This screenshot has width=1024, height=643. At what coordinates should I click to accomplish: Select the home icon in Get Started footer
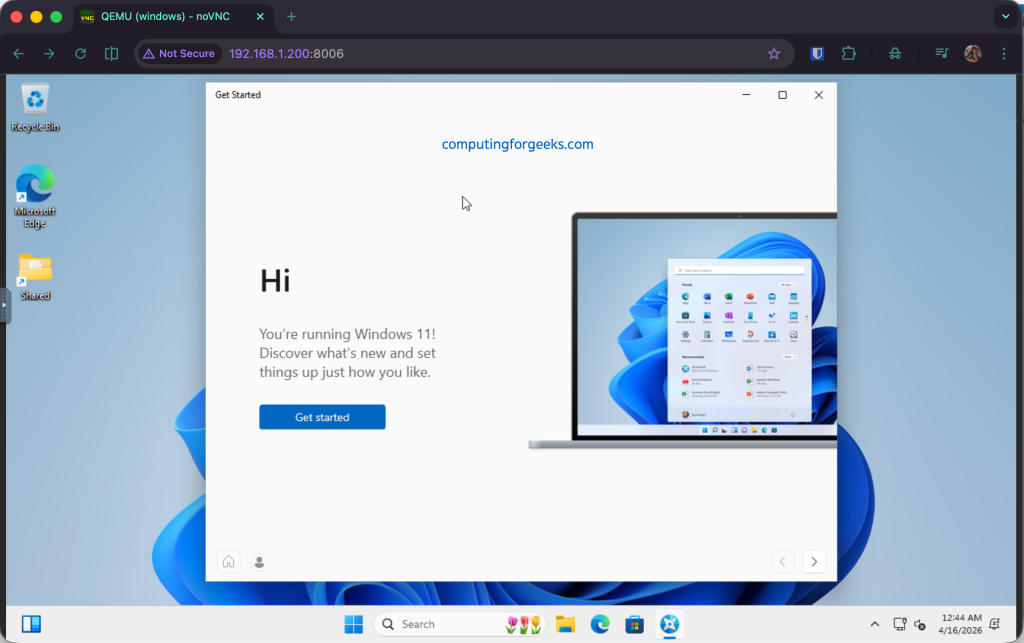[228, 561]
